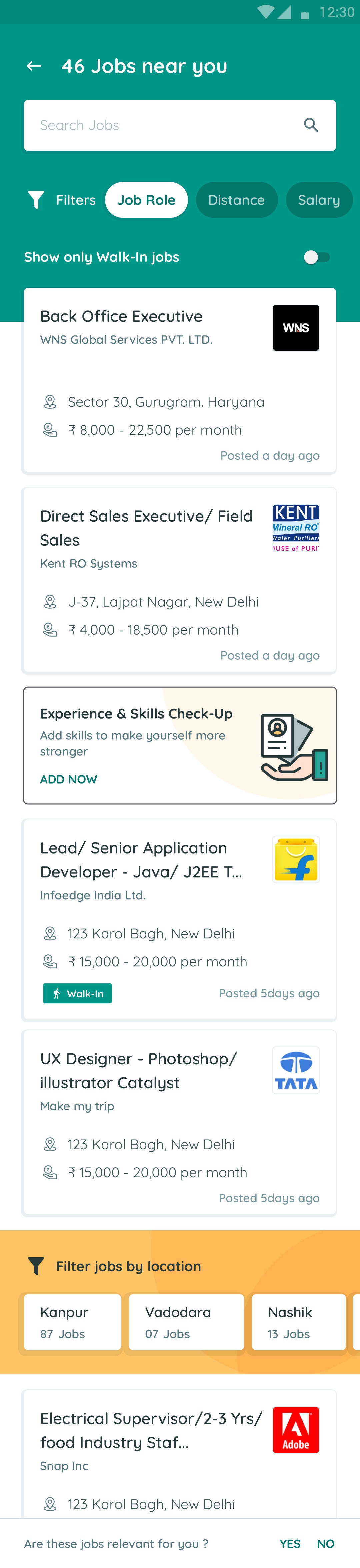Open Back Office Executive job title
This screenshot has height=1568, width=360.
click(x=121, y=316)
